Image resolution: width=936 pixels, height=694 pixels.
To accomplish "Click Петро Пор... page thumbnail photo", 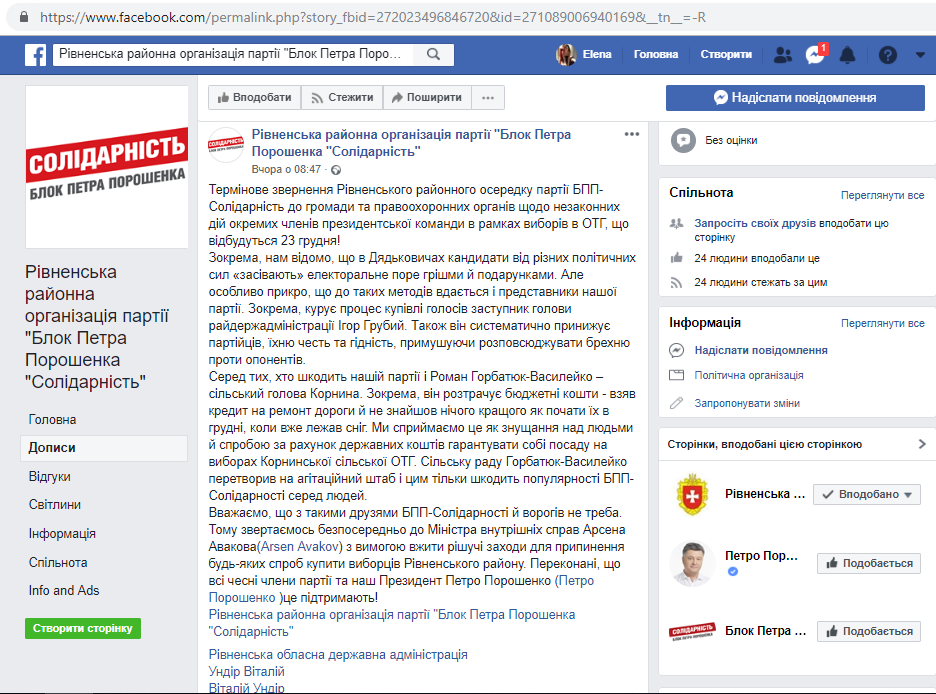I will (x=692, y=563).
